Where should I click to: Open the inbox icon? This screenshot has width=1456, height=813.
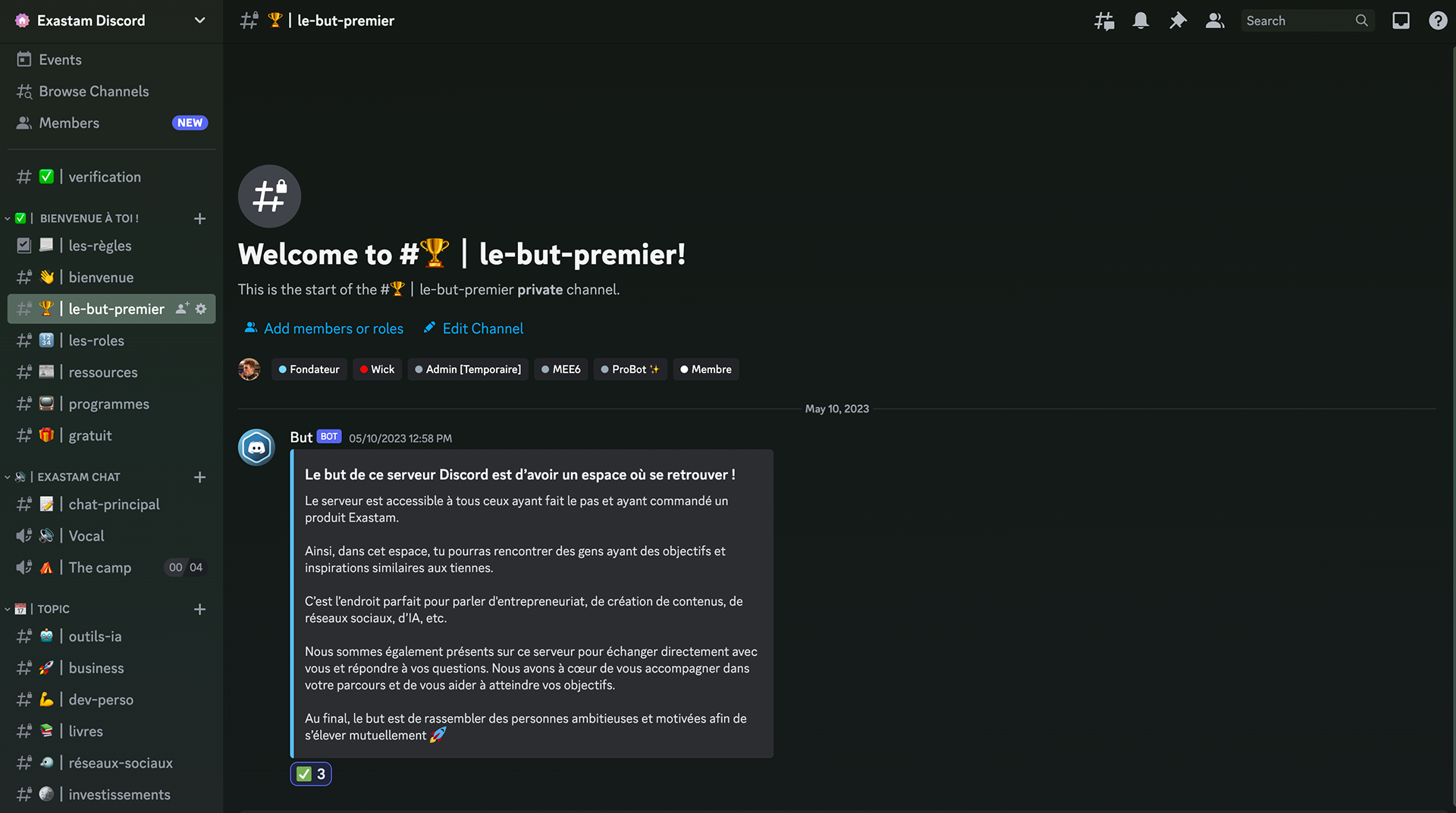click(x=1401, y=20)
